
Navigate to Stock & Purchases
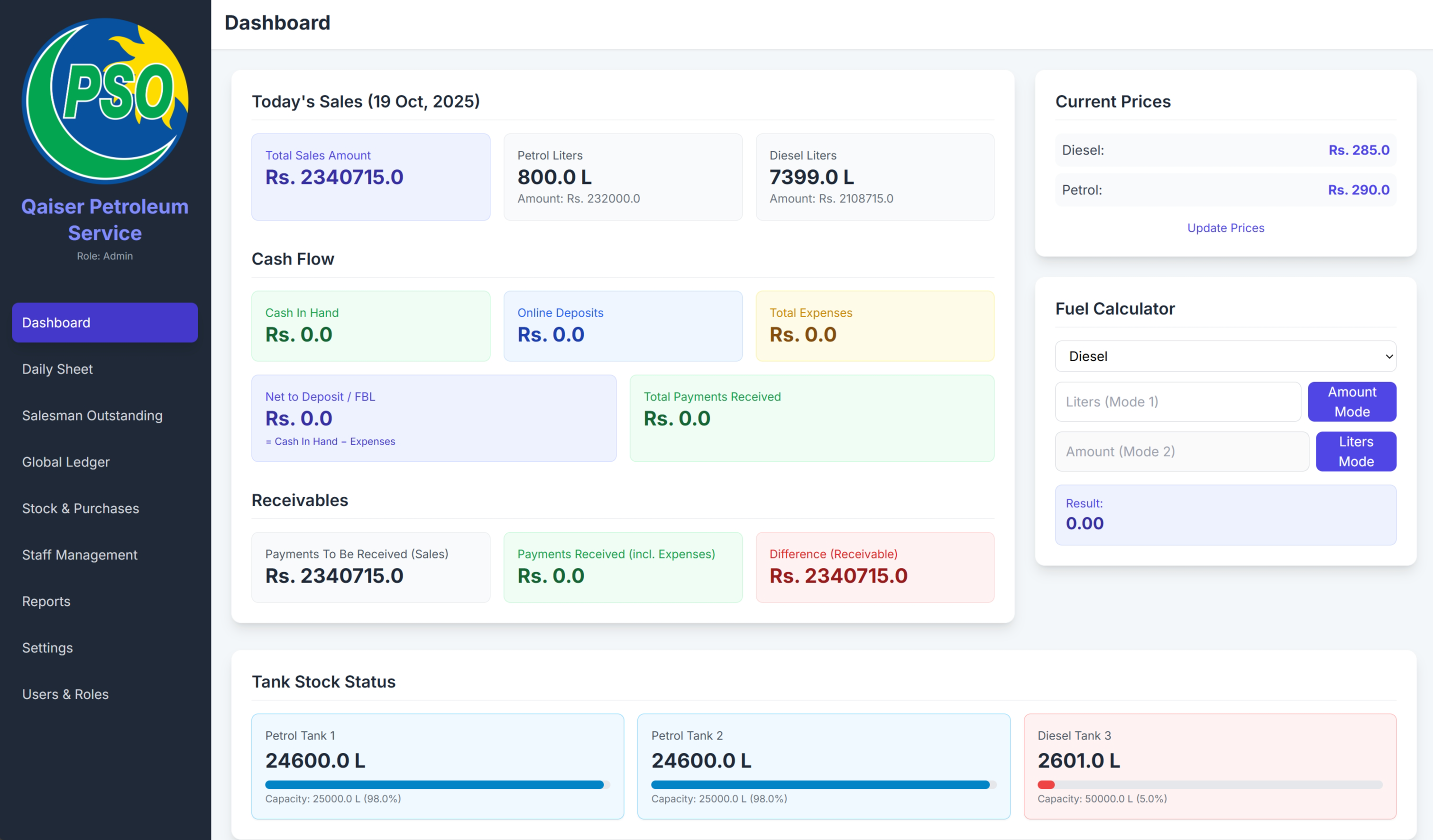coord(81,508)
